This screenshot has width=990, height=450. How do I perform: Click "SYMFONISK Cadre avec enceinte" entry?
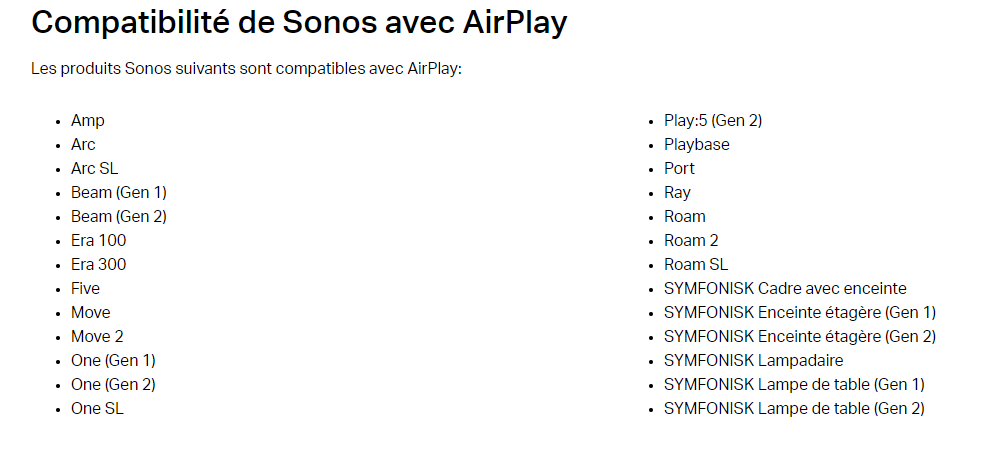(x=785, y=289)
